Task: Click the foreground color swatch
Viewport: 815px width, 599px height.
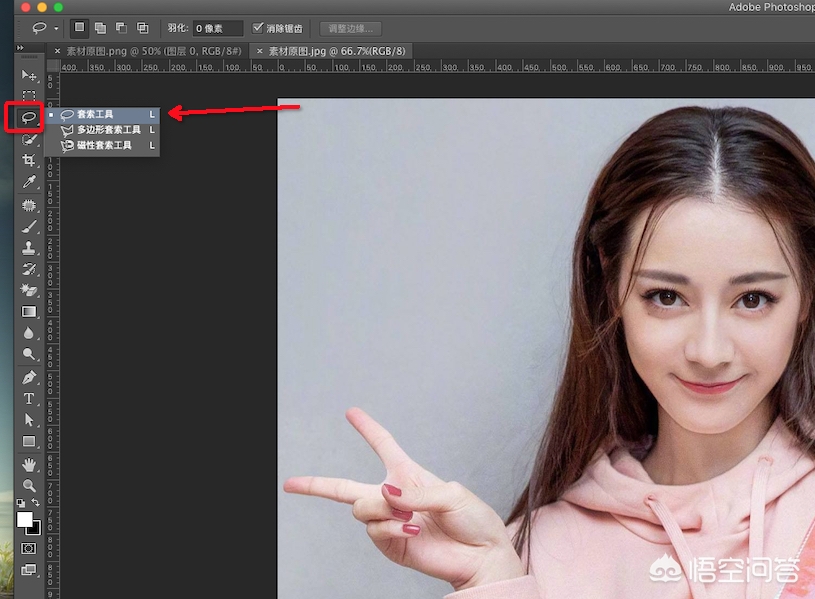Action: click(x=25, y=517)
